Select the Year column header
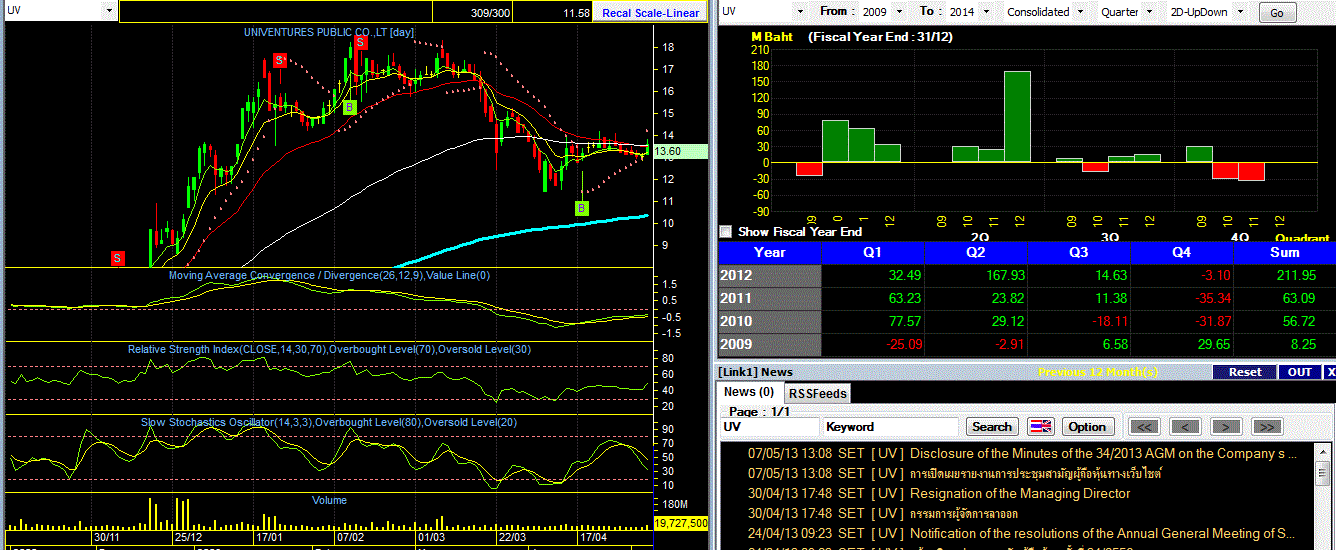 [770, 252]
